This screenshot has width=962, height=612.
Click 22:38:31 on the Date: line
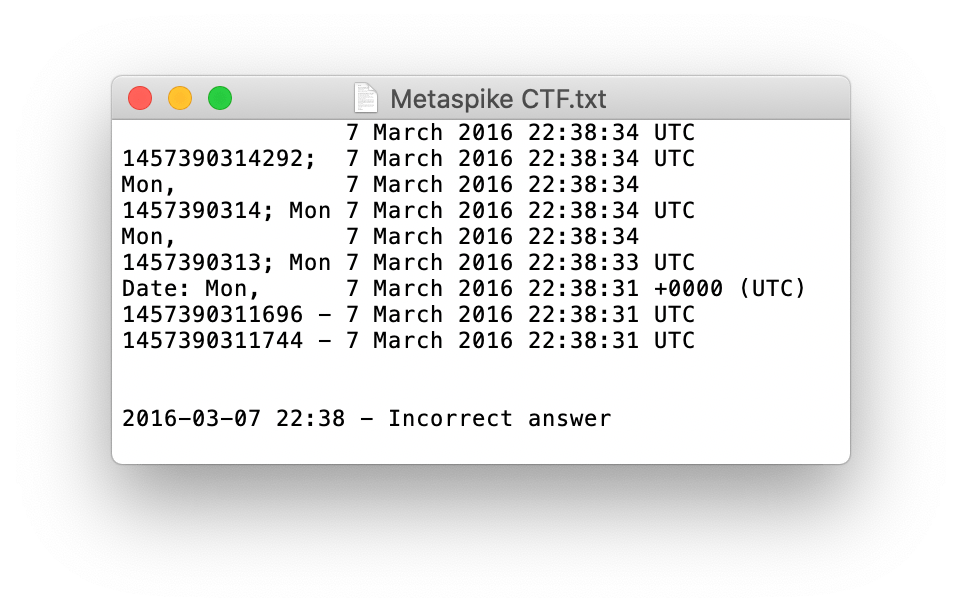point(583,289)
